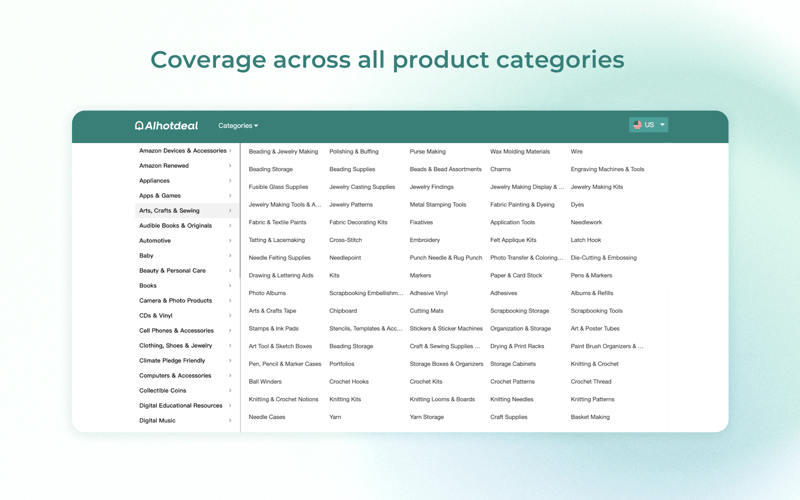
Task: Open Needle Felting Supplies link
Action: (280, 258)
